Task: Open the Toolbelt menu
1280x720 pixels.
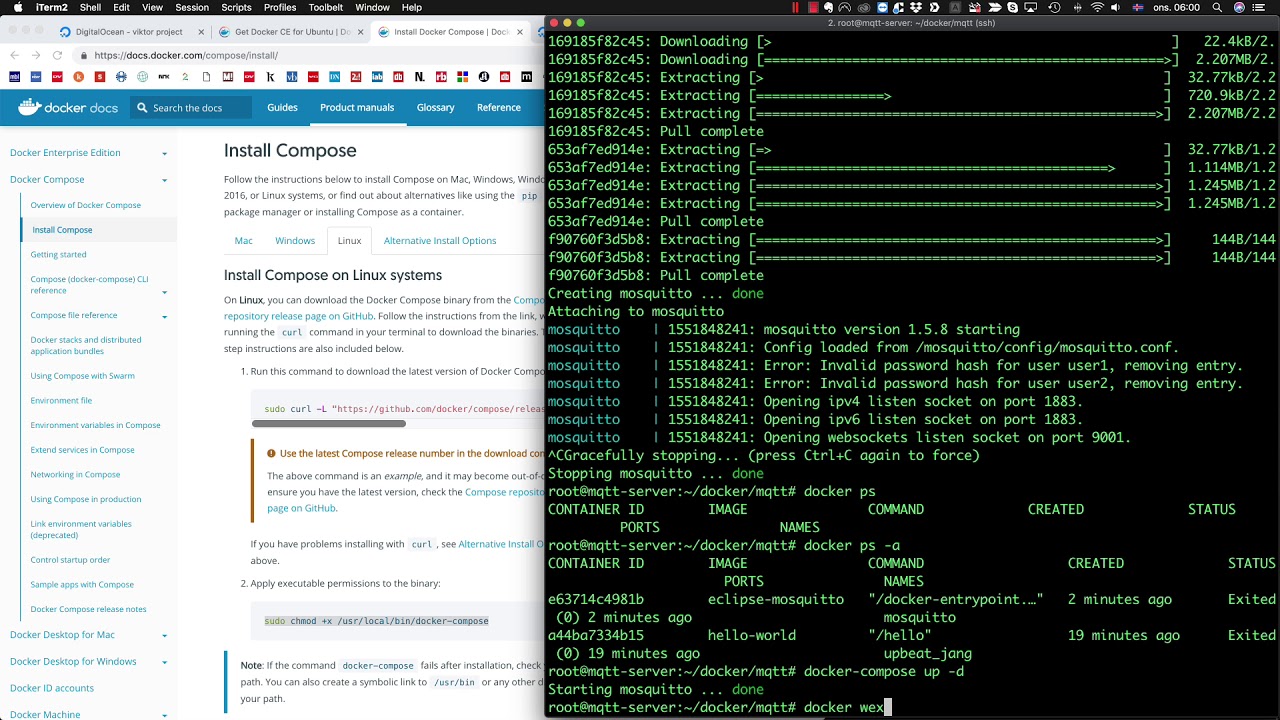Action: click(325, 7)
